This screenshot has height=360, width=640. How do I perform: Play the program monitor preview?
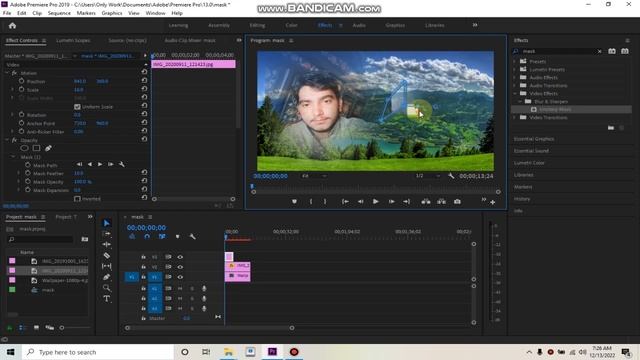[376, 201]
